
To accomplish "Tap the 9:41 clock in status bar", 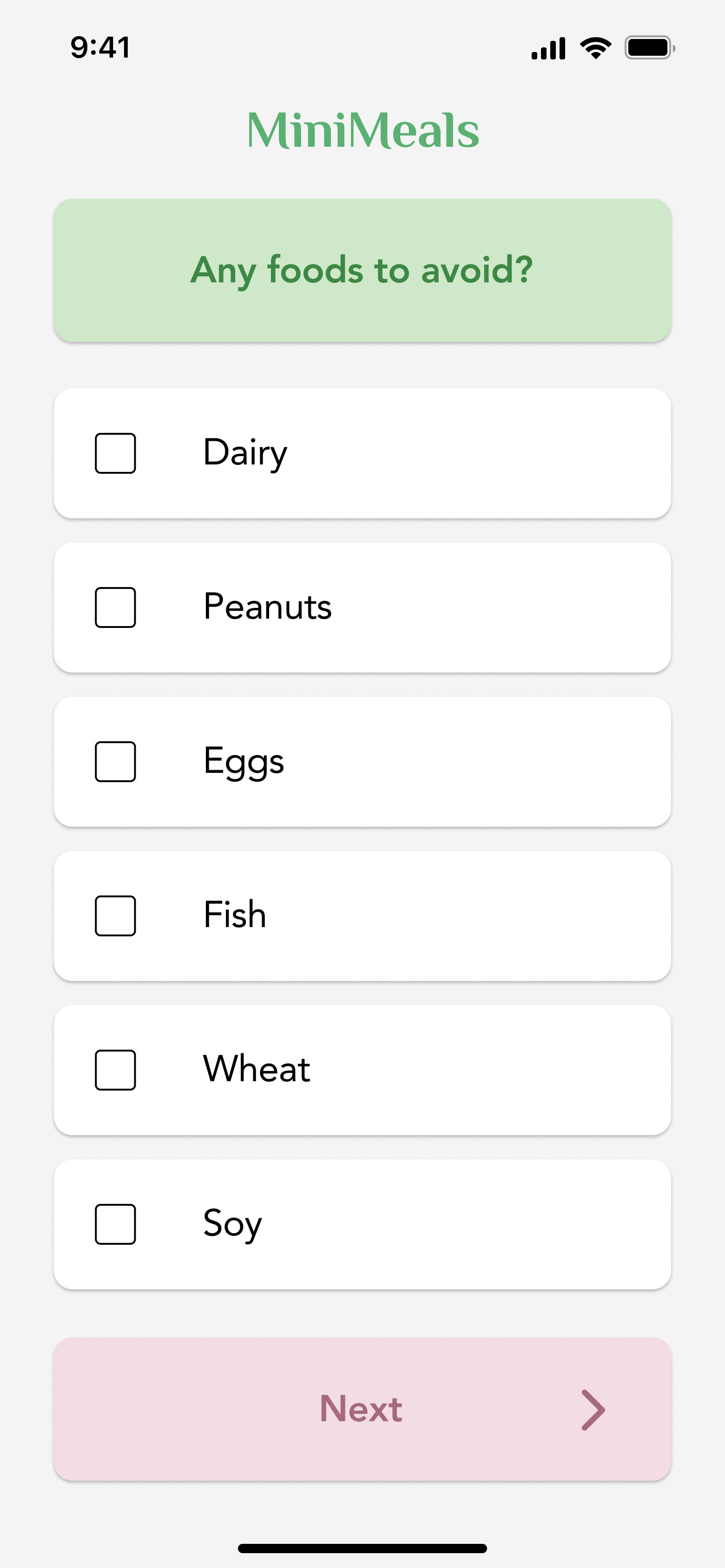I will click(100, 47).
